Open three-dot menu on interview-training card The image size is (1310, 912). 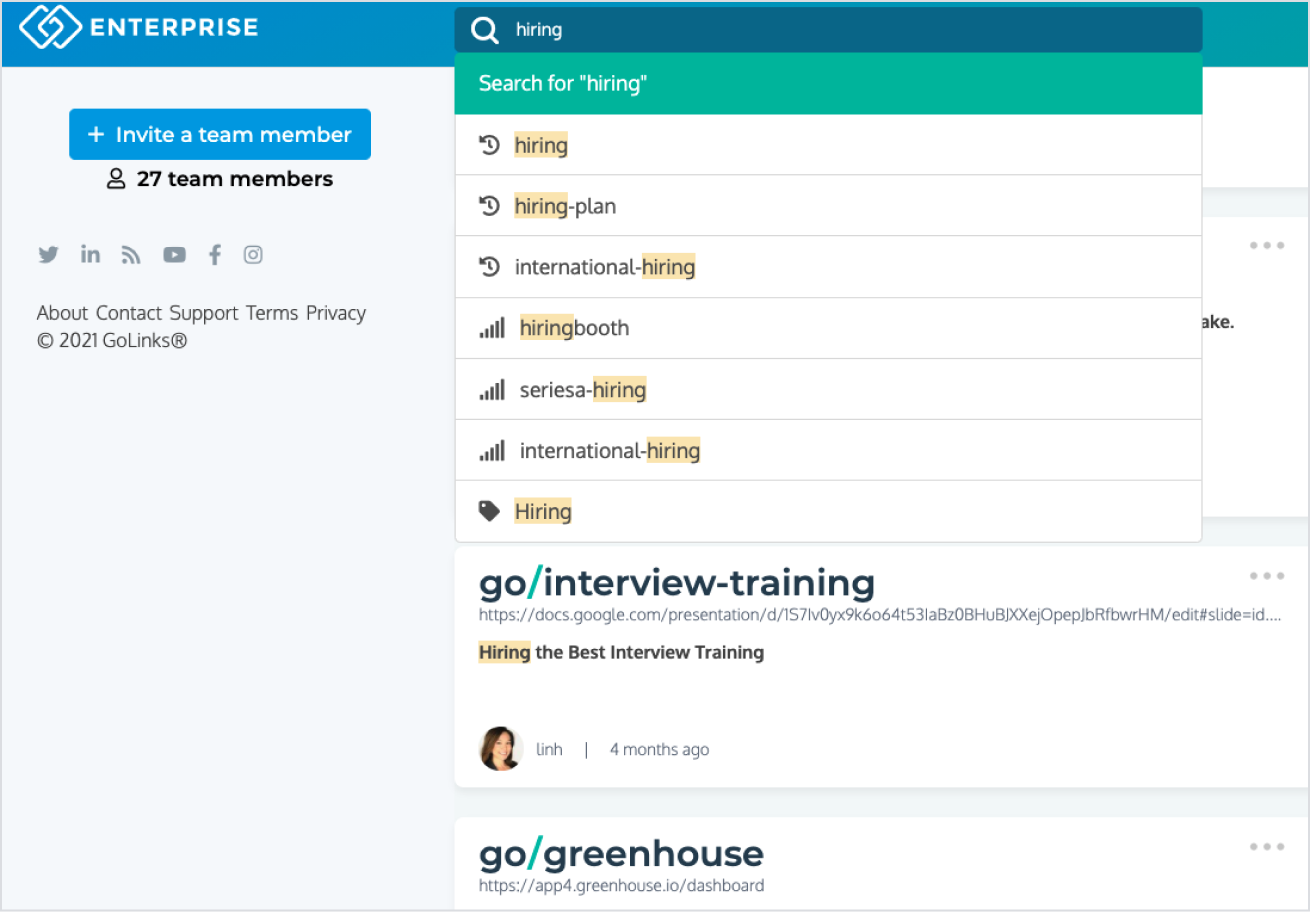pyautogui.click(x=1267, y=576)
